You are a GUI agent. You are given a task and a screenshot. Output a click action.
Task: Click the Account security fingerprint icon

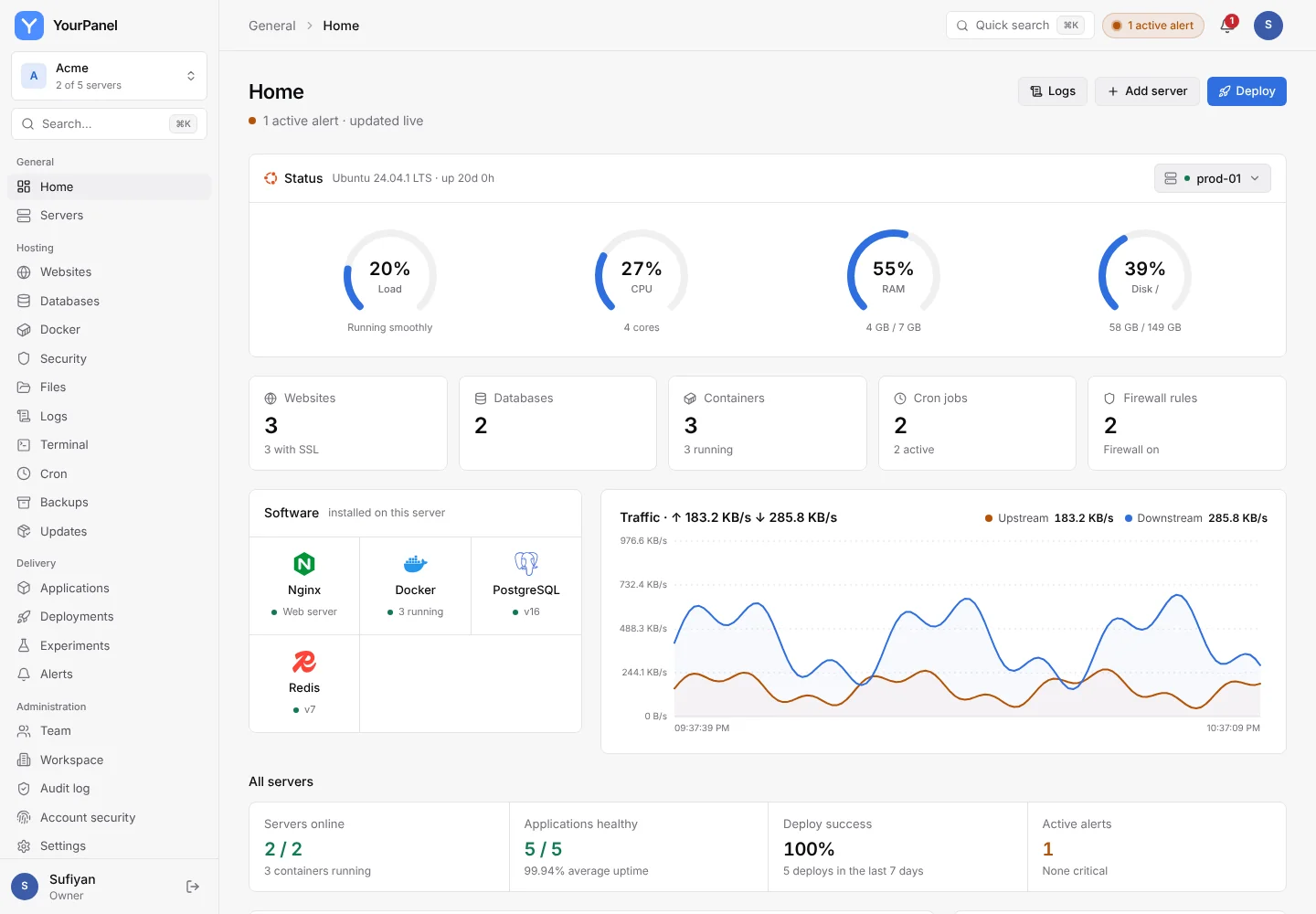(x=24, y=818)
